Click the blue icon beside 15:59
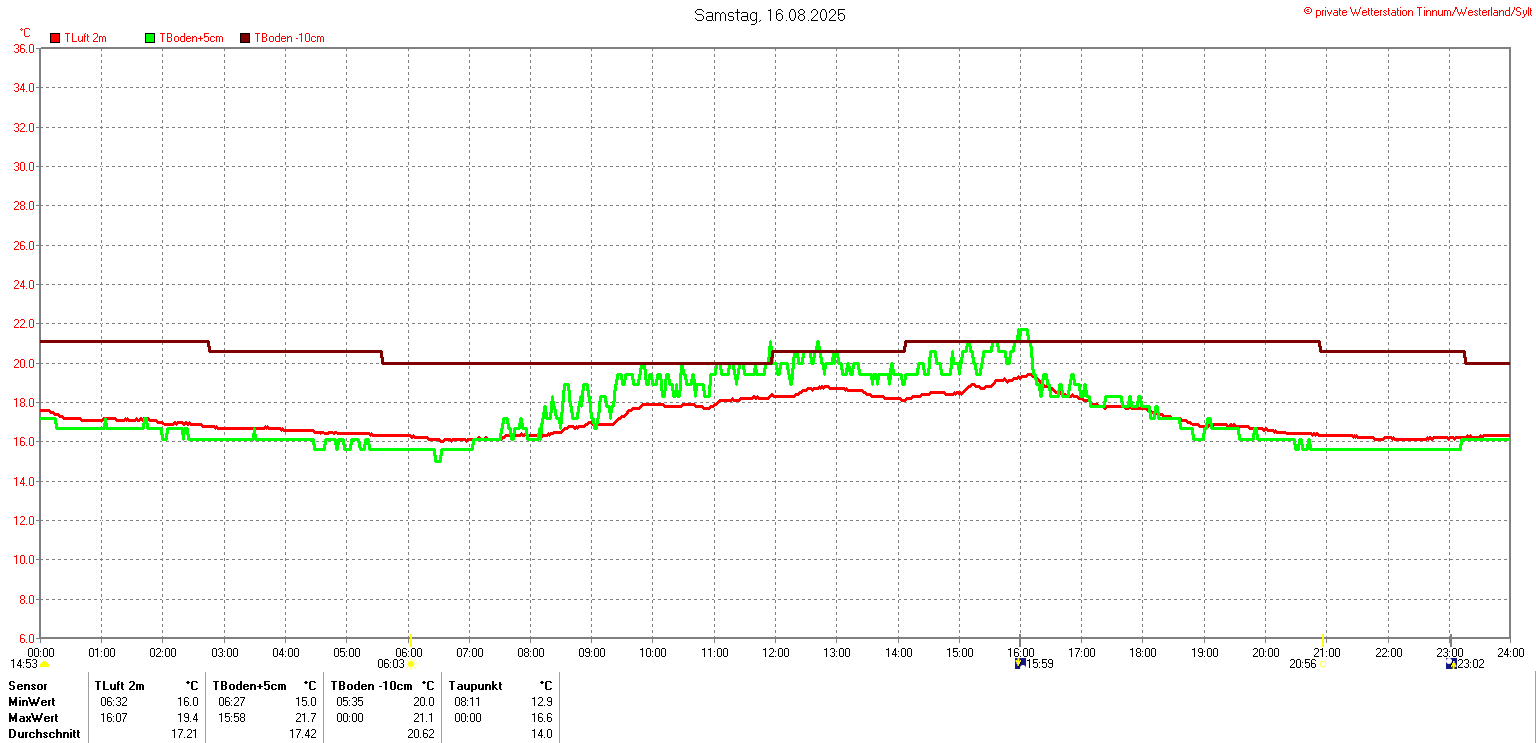The height and width of the screenshot is (743, 1536). 1019,664
